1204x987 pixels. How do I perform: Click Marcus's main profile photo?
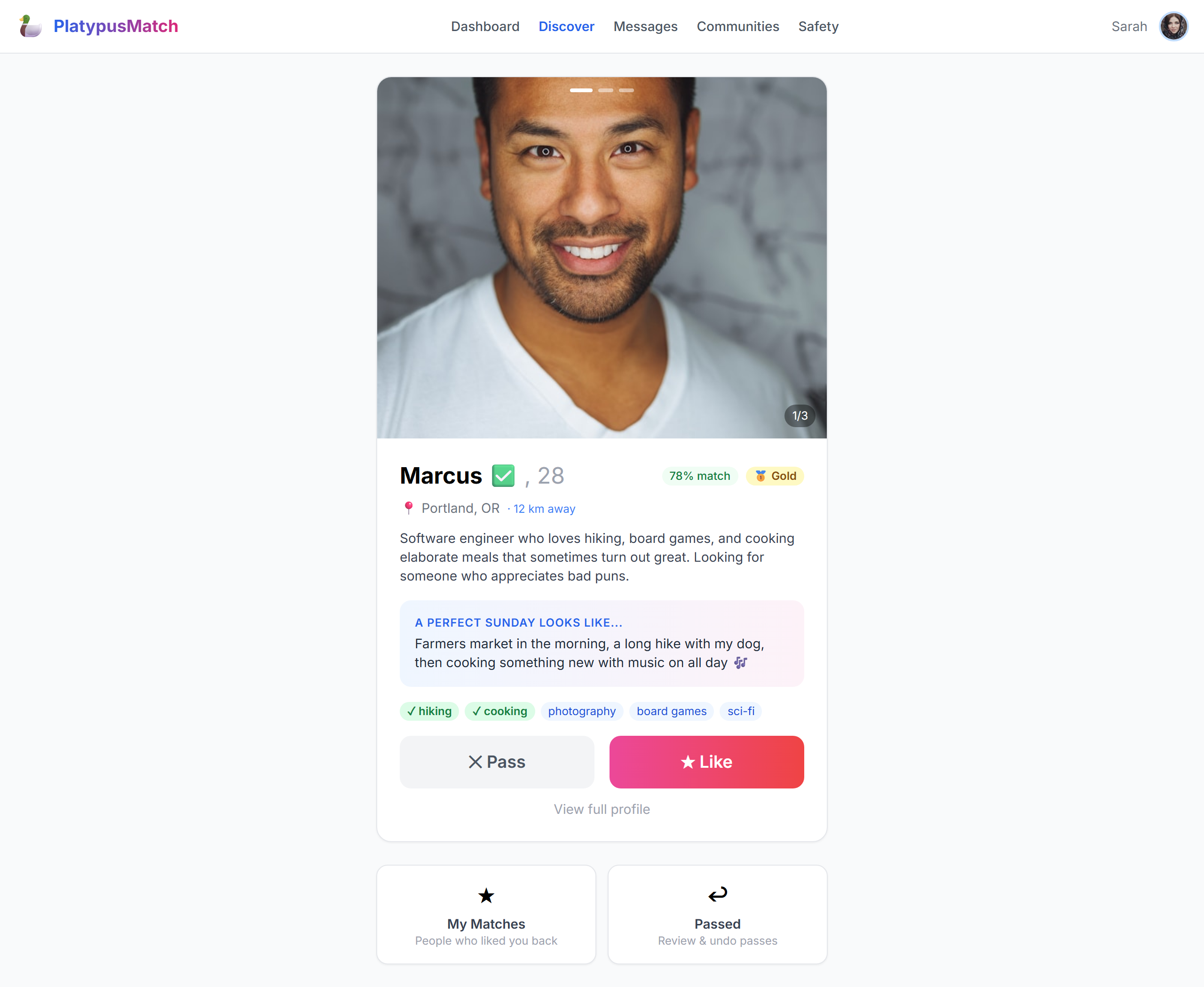click(x=602, y=257)
